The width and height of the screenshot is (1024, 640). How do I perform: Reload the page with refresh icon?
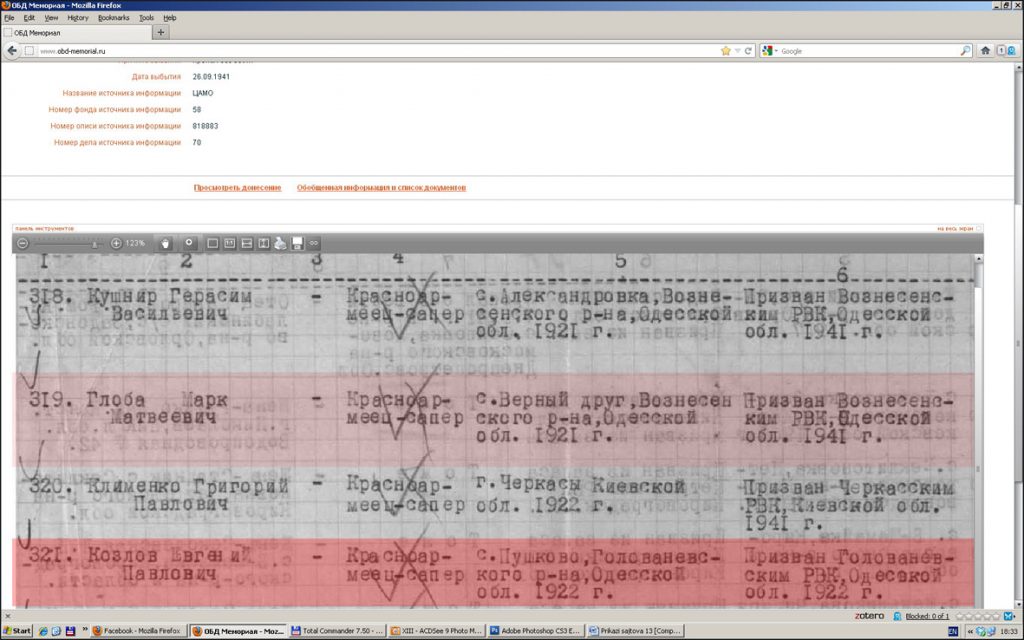748,50
